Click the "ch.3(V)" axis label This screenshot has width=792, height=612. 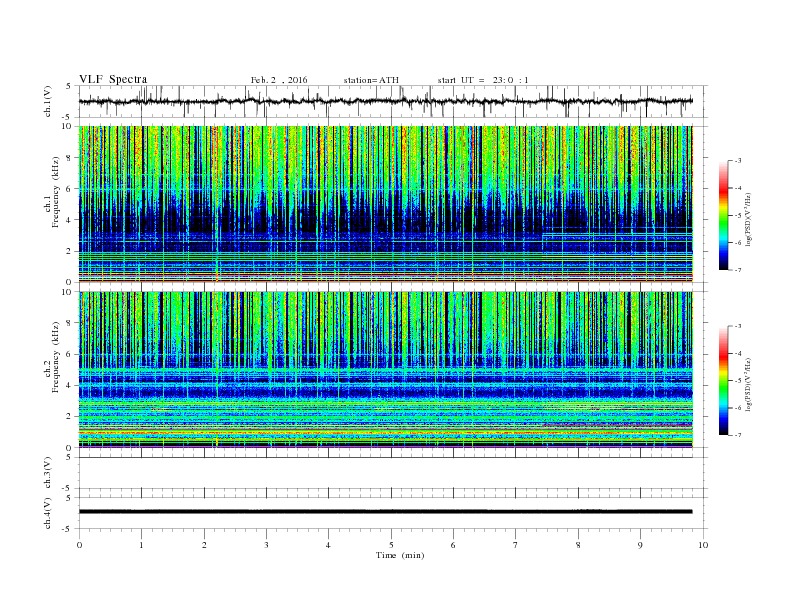pyautogui.click(x=48, y=473)
